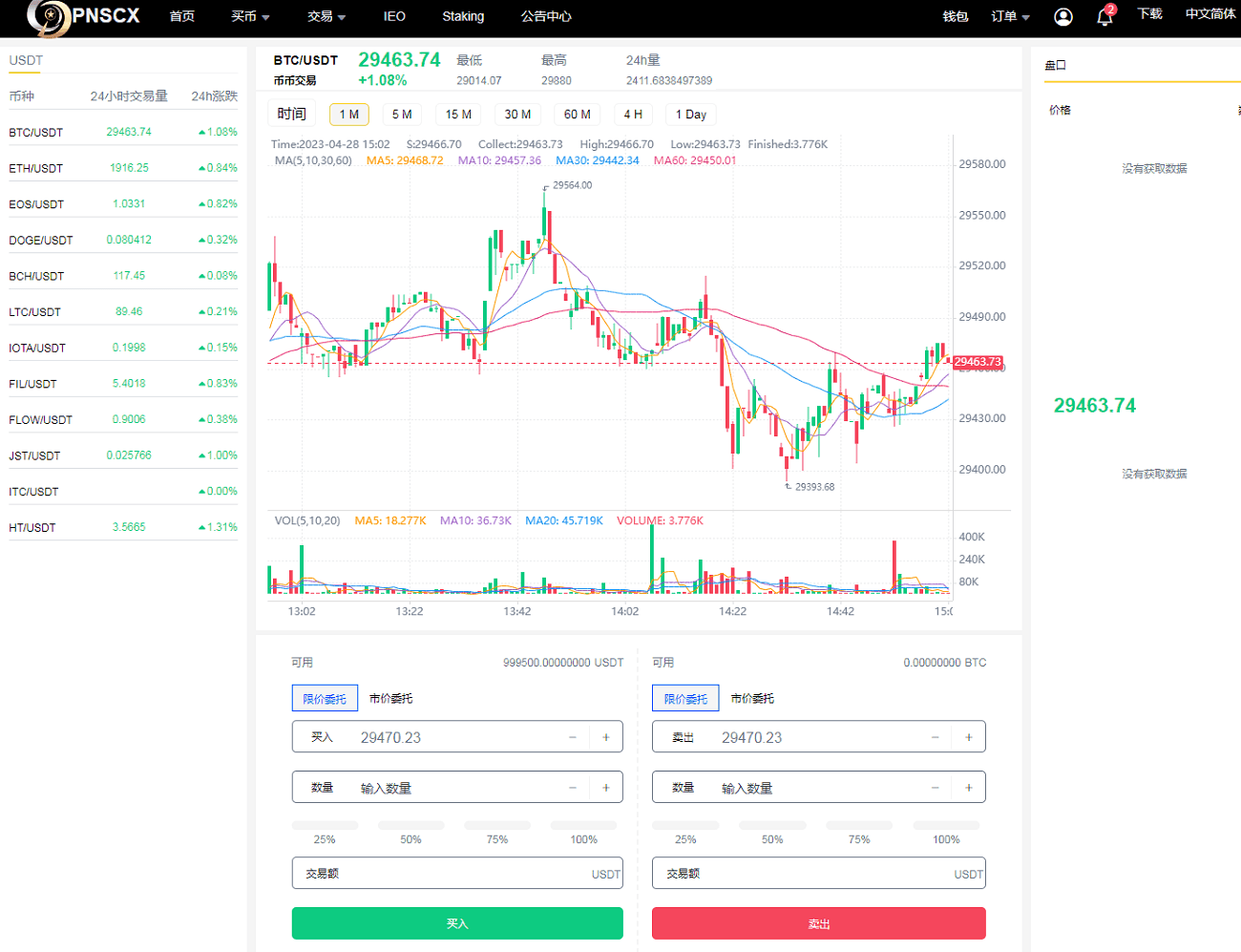Viewport: 1241px width, 952px height.
Task: Open the 订单 orders dropdown
Action: click(1010, 16)
